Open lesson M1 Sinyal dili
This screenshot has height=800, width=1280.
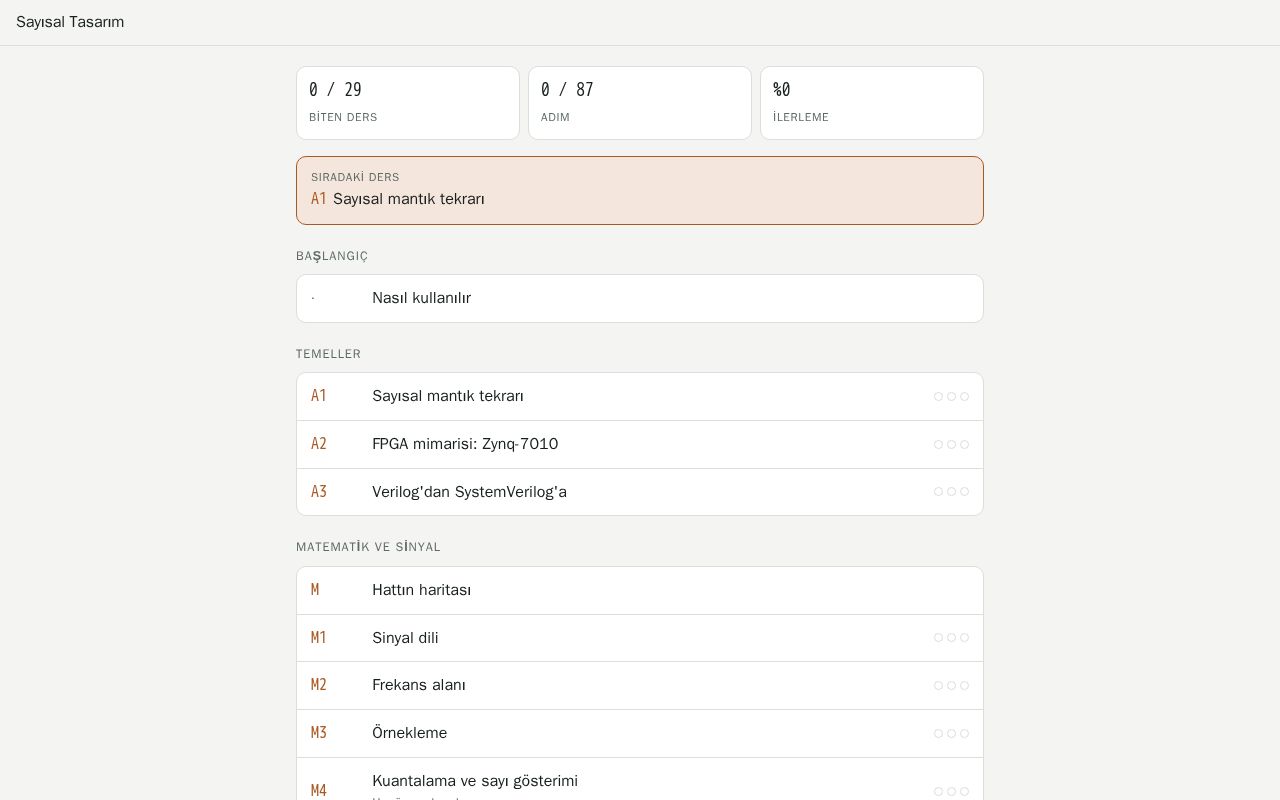pyautogui.click(x=640, y=638)
